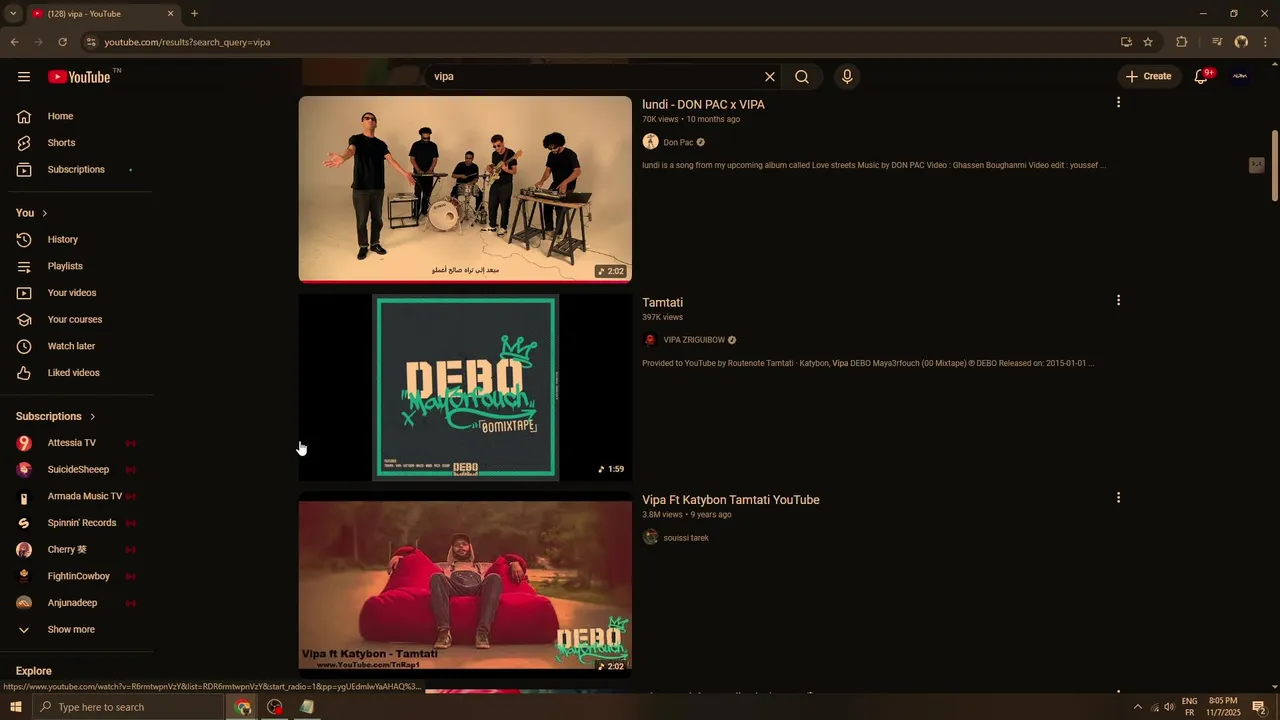Go to Subscriptions in the sidebar

click(76, 170)
